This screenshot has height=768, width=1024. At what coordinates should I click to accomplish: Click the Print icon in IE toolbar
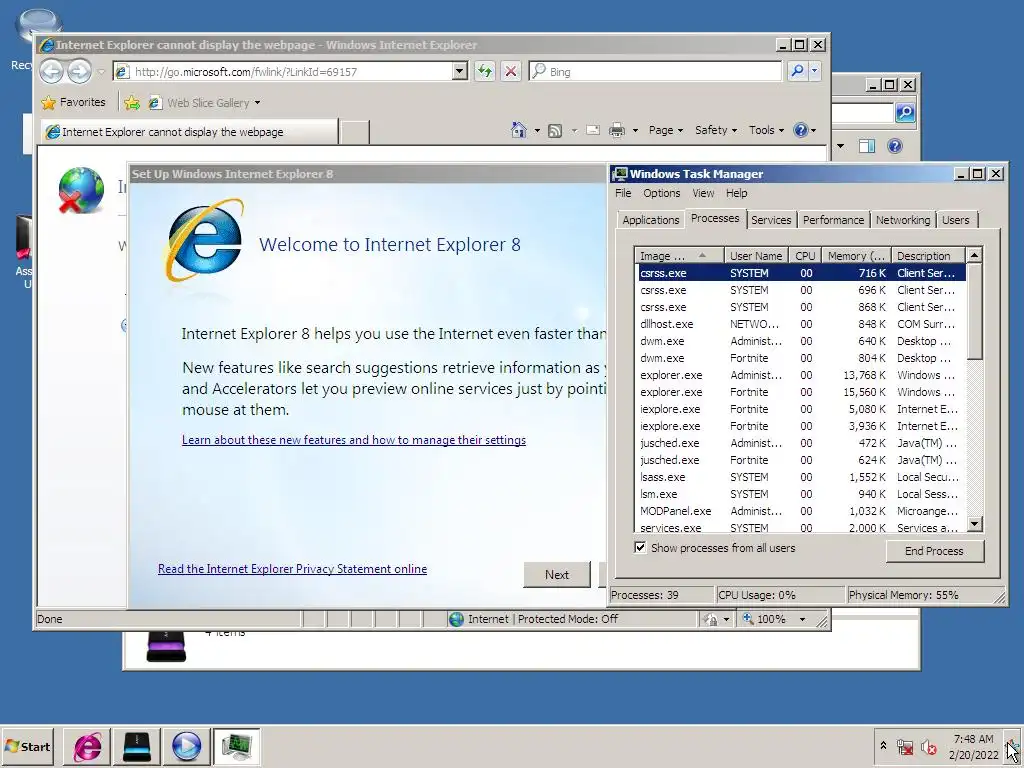616,131
